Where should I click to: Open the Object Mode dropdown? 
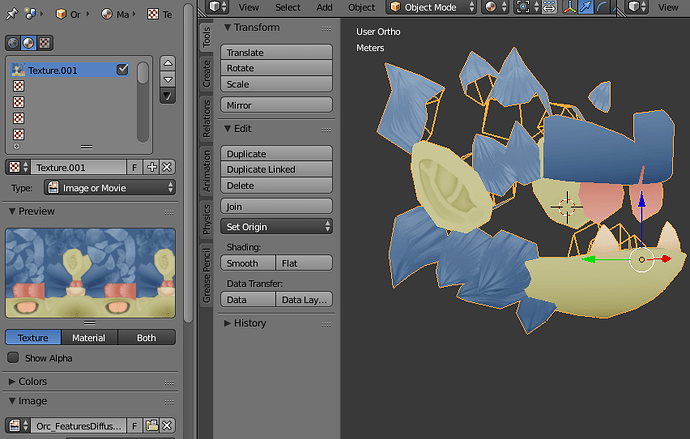[x=431, y=7]
